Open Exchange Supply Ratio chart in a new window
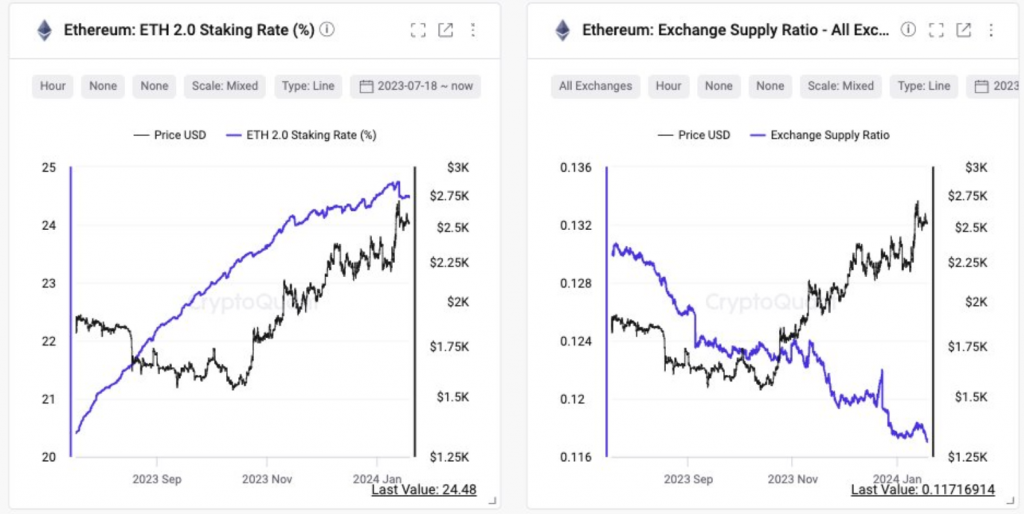 pos(964,30)
